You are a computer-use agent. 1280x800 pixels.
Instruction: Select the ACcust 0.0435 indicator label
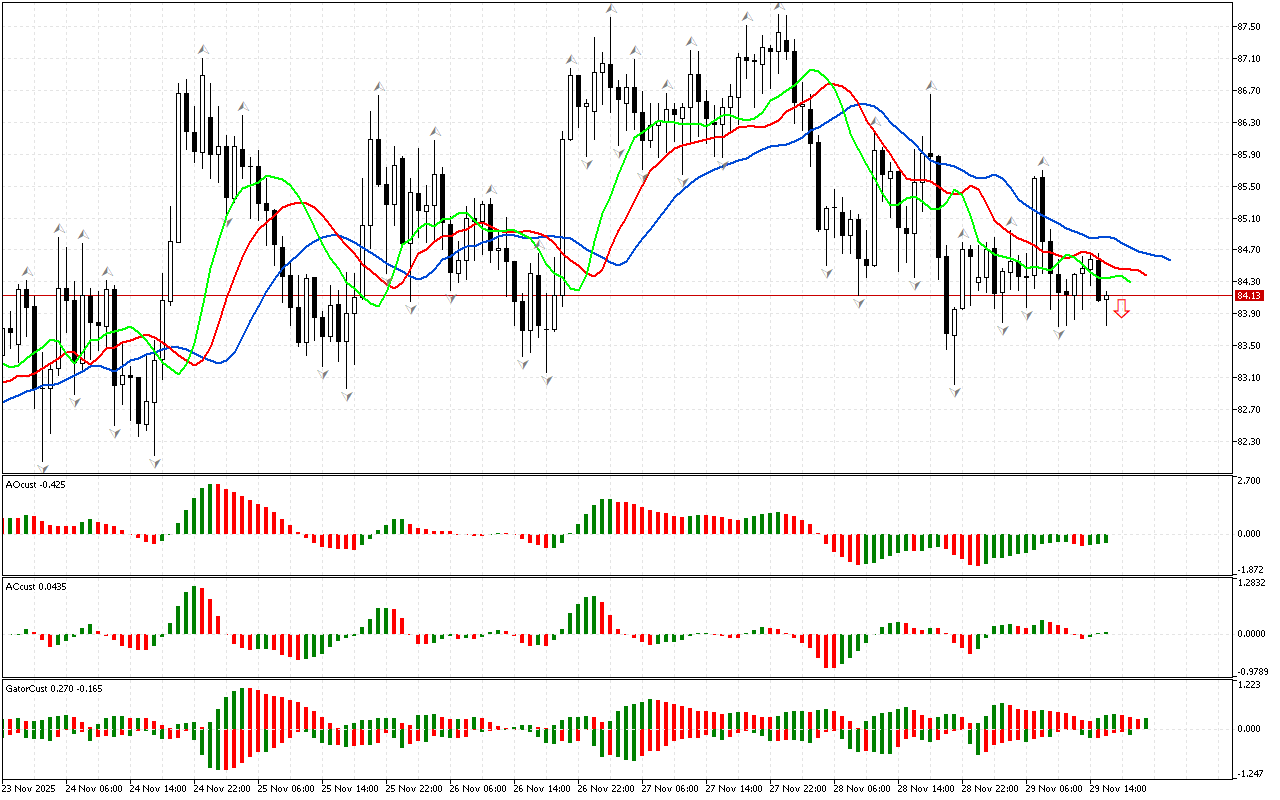click(36, 586)
